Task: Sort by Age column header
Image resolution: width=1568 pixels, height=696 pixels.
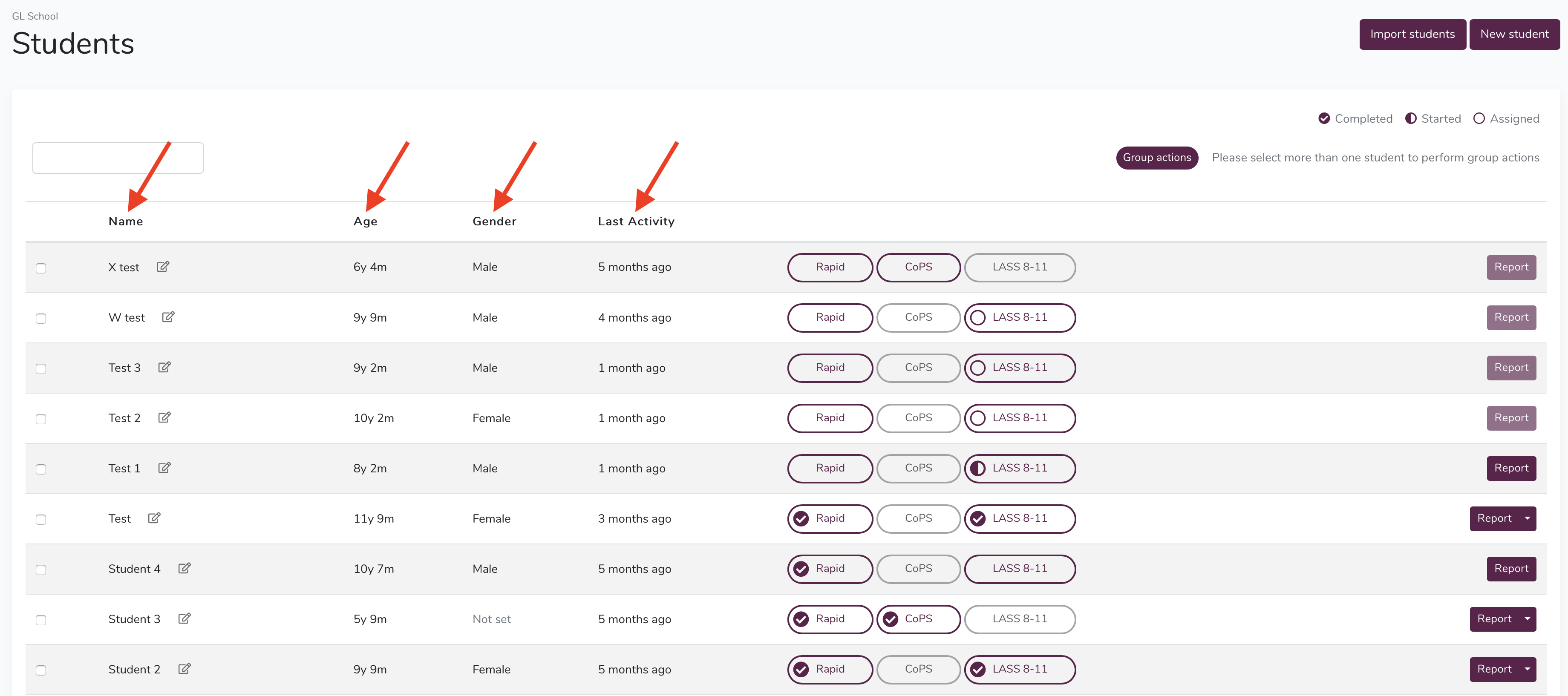Action: point(365,221)
